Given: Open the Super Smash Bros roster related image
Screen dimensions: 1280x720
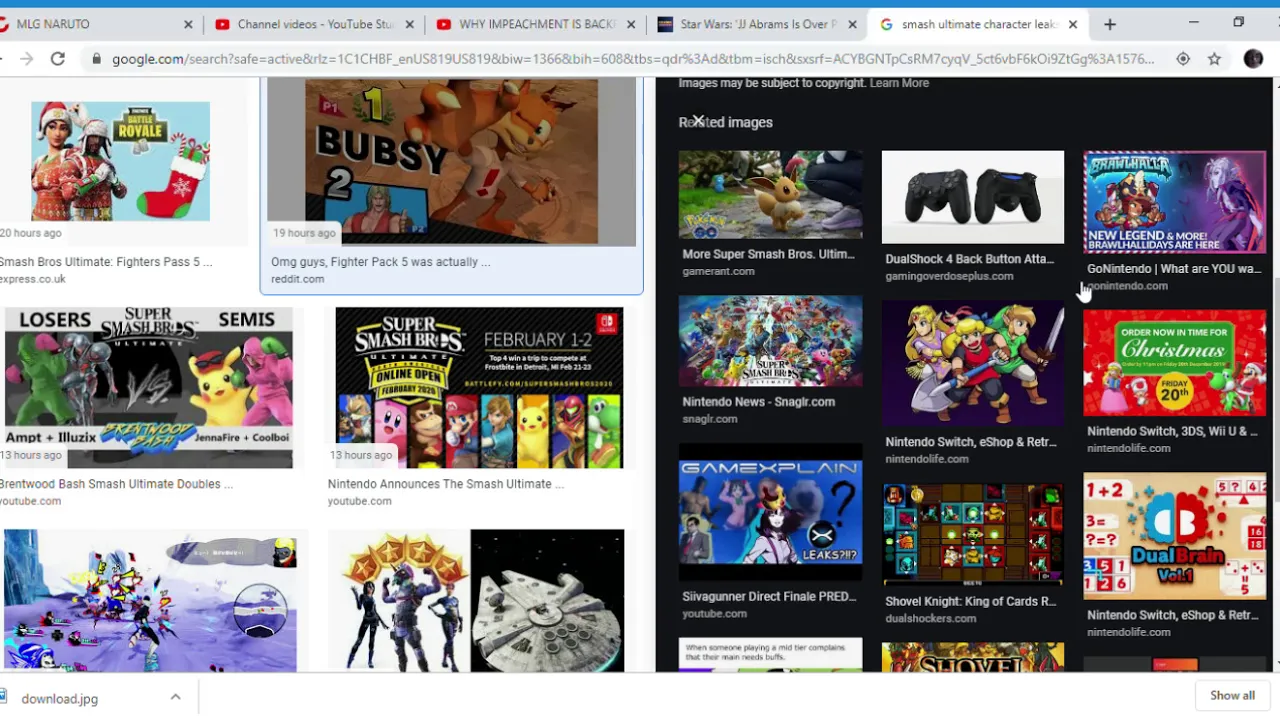Looking at the screenshot, I should tap(770, 341).
